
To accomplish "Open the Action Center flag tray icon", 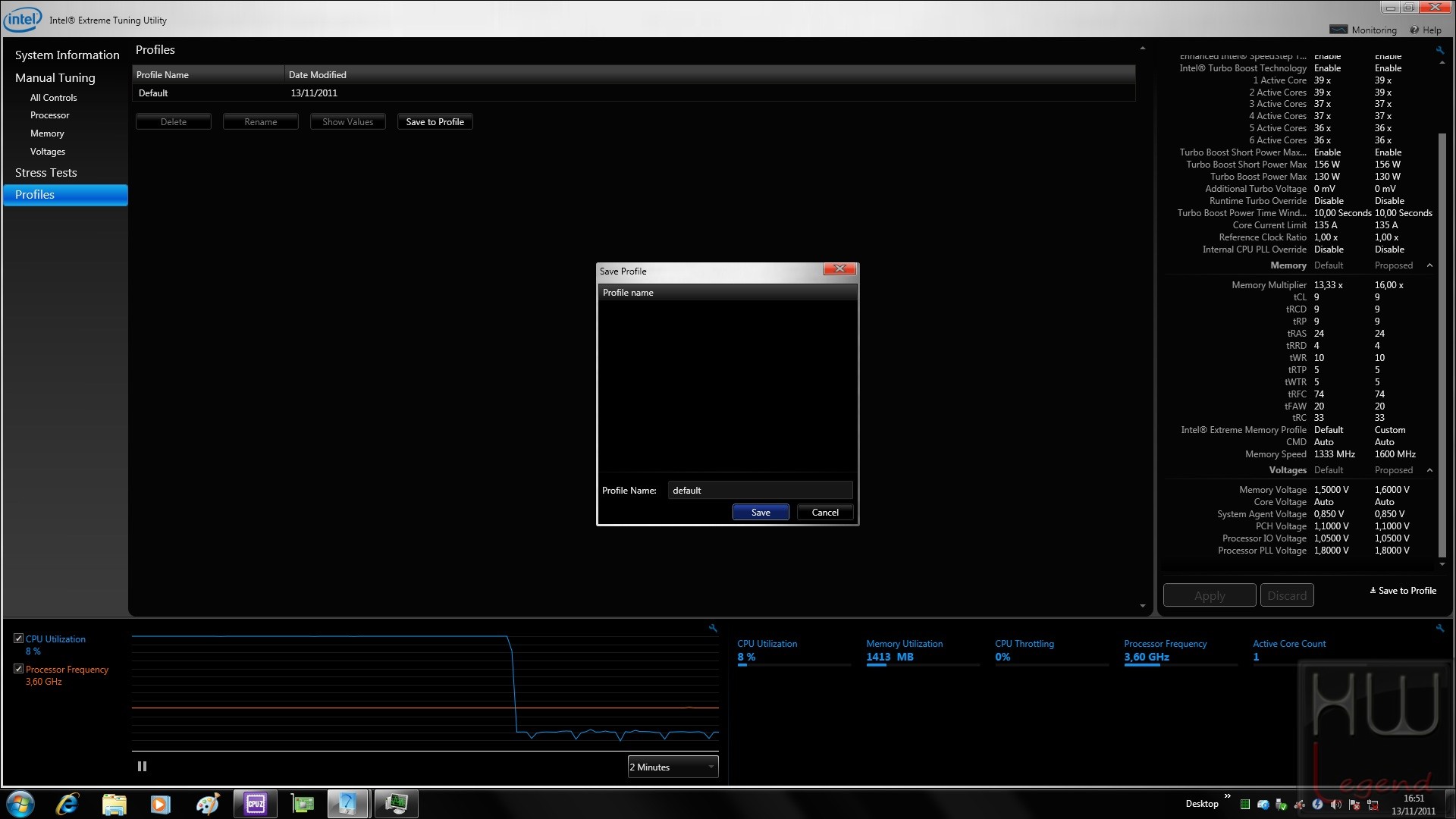I will (1354, 805).
